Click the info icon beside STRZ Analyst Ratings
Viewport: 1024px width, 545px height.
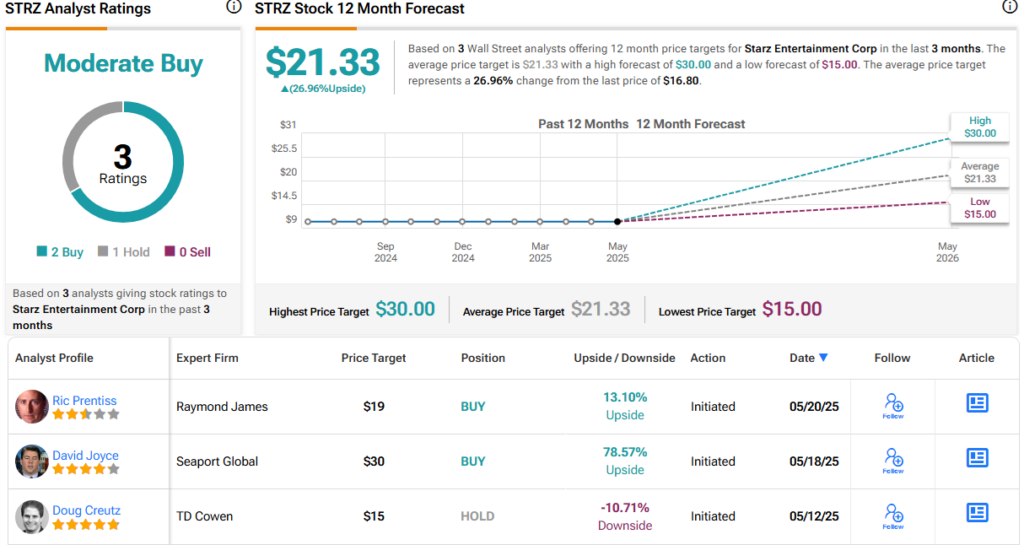point(234,7)
